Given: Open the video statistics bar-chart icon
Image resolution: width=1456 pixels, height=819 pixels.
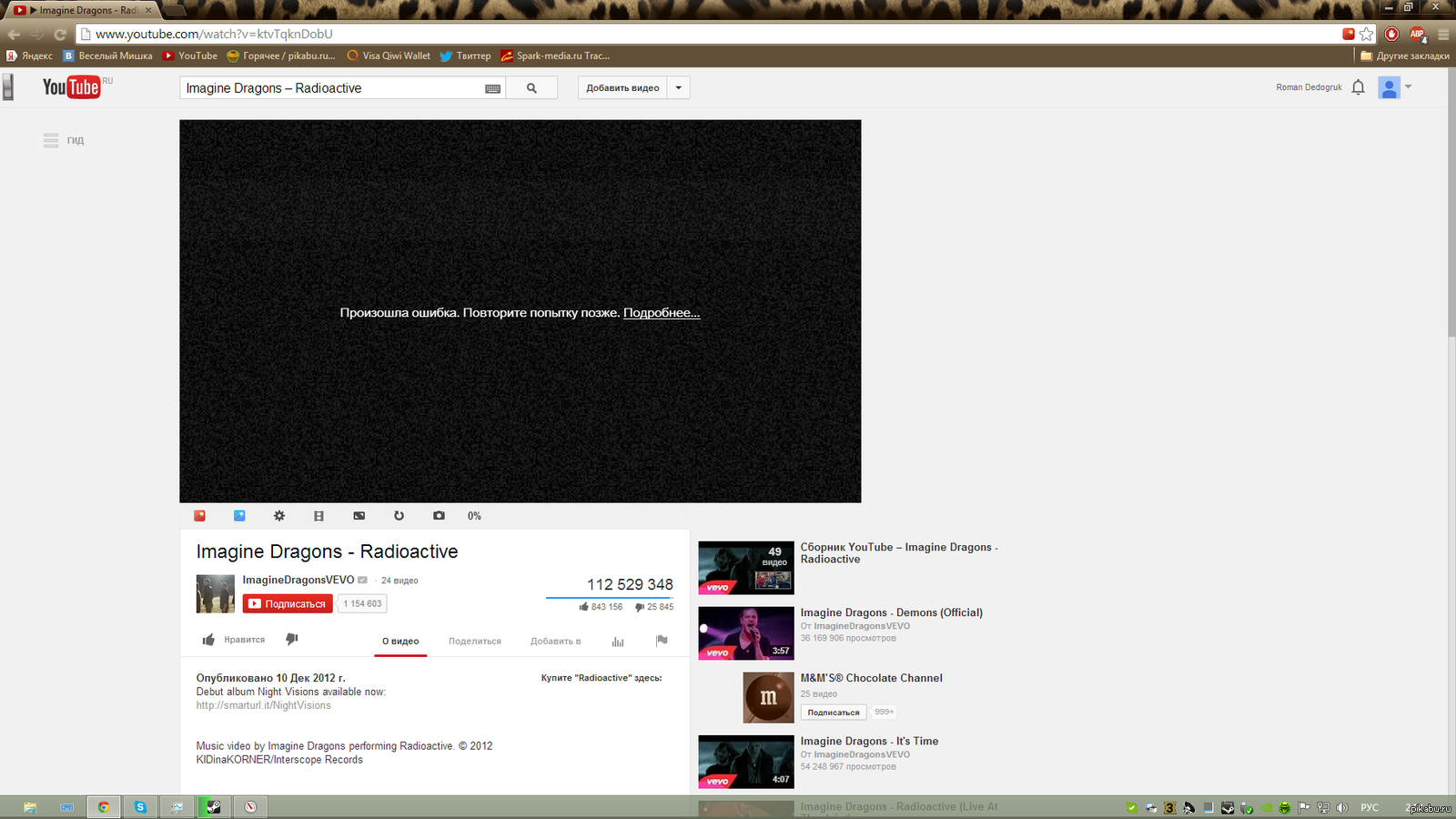Looking at the screenshot, I should point(618,642).
